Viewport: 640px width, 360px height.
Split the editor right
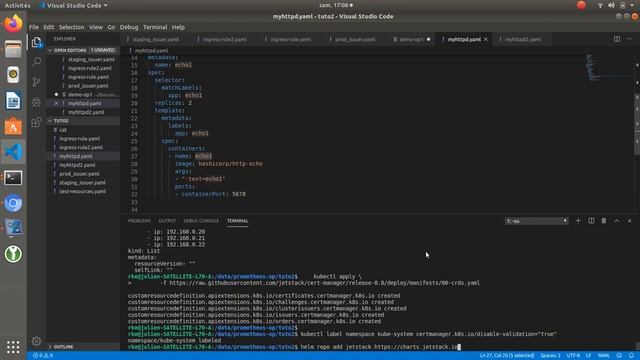pos(617,39)
